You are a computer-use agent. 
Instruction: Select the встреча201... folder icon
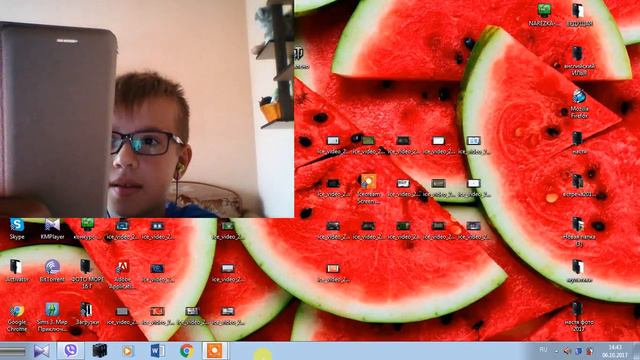coord(580,186)
